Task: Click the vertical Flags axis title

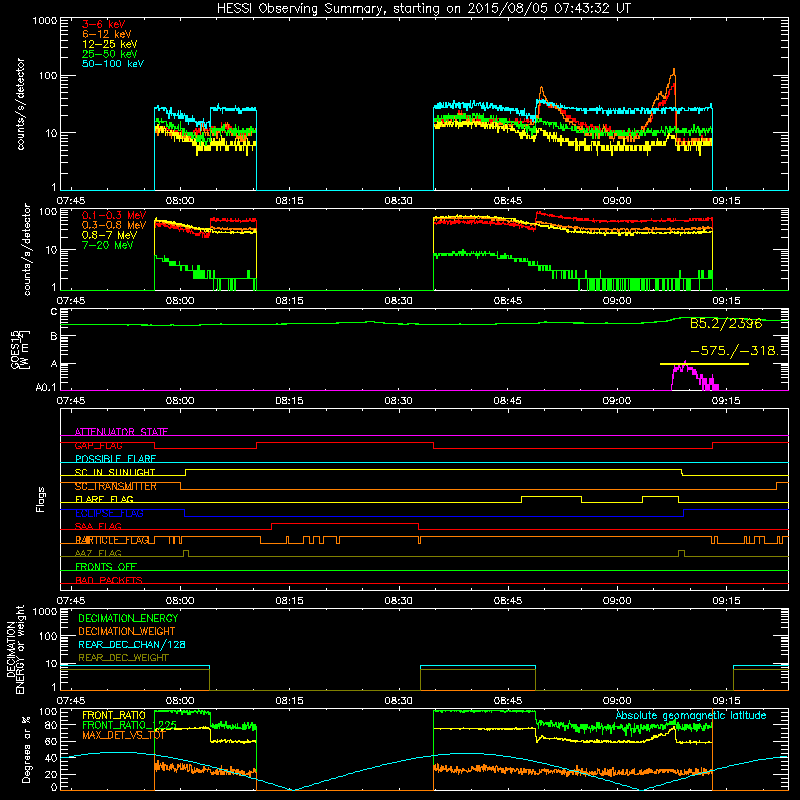Action: click(x=41, y=499)
